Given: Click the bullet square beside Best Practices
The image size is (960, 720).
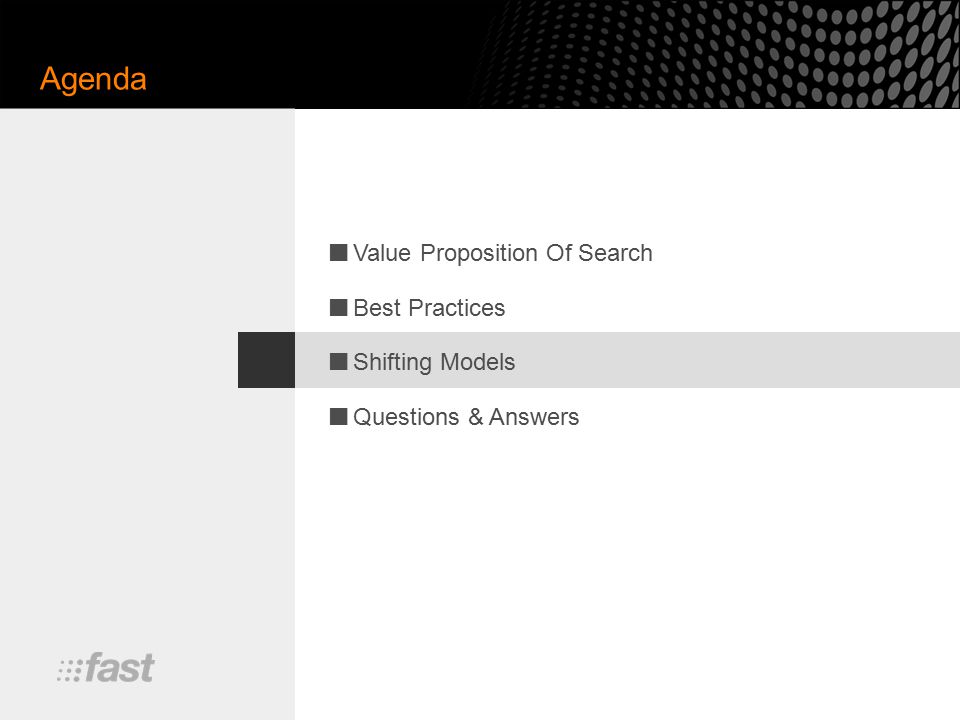Looking at the screenshot, I should tap(338, 307).
